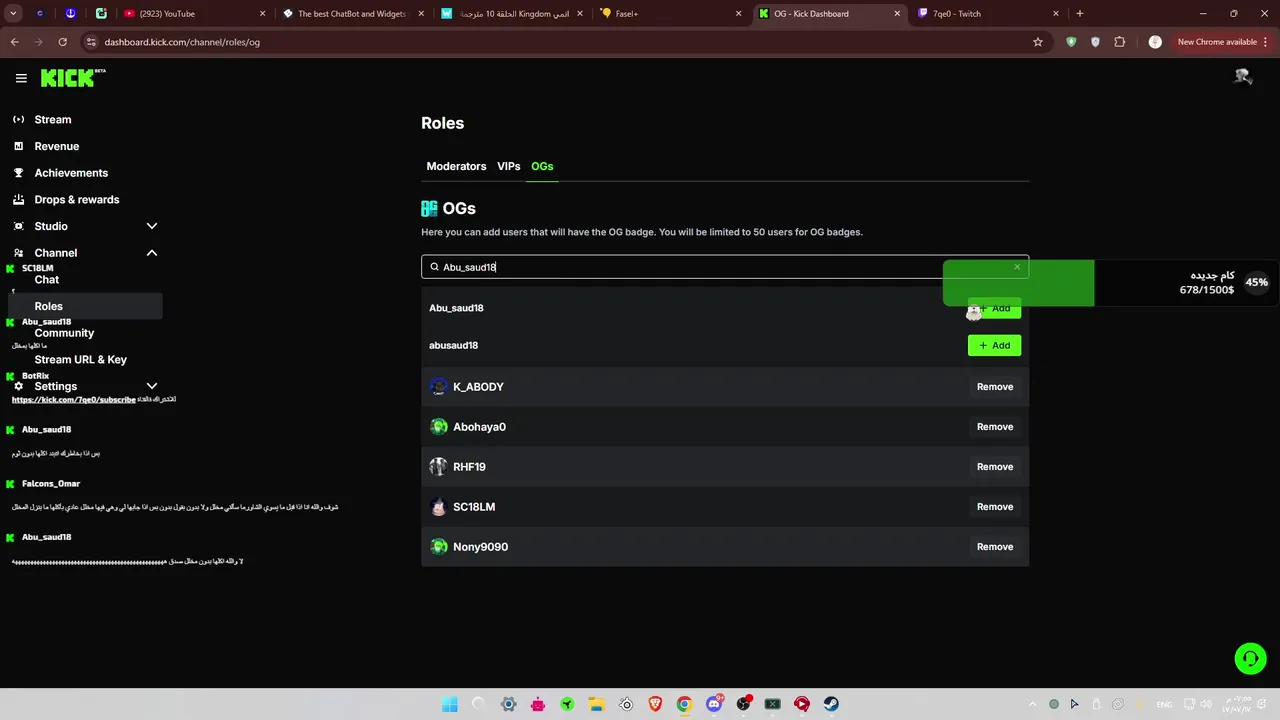Remove Abohaya0 from OGs
This screenshot has height=720, width=1280.
(x=995, y=427)
